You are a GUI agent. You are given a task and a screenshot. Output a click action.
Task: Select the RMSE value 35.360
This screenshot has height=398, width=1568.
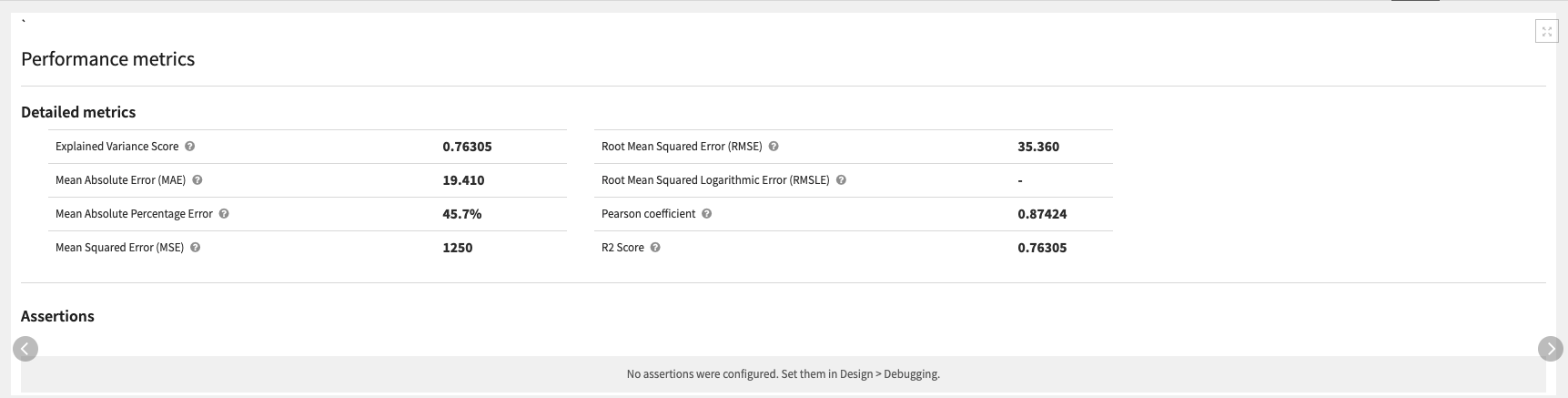click(x=1038, y=147)
